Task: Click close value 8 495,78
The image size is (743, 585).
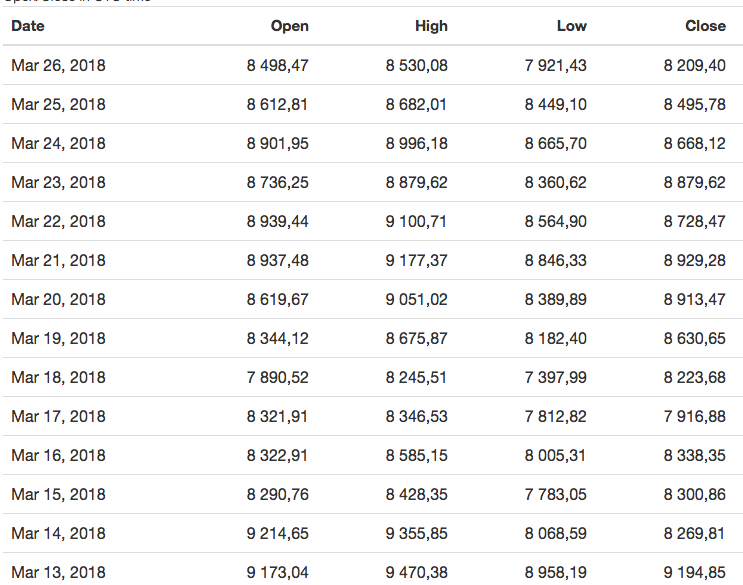Action: coord(694,104)
